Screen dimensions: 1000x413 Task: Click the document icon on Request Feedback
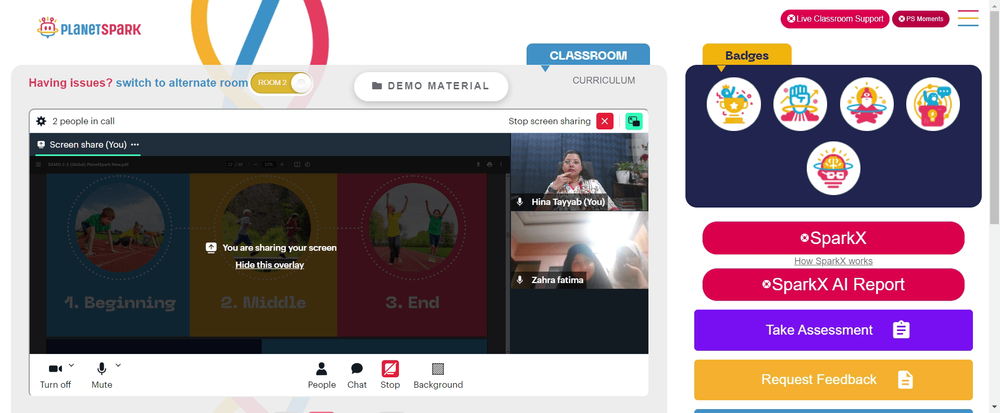[905, 380]
